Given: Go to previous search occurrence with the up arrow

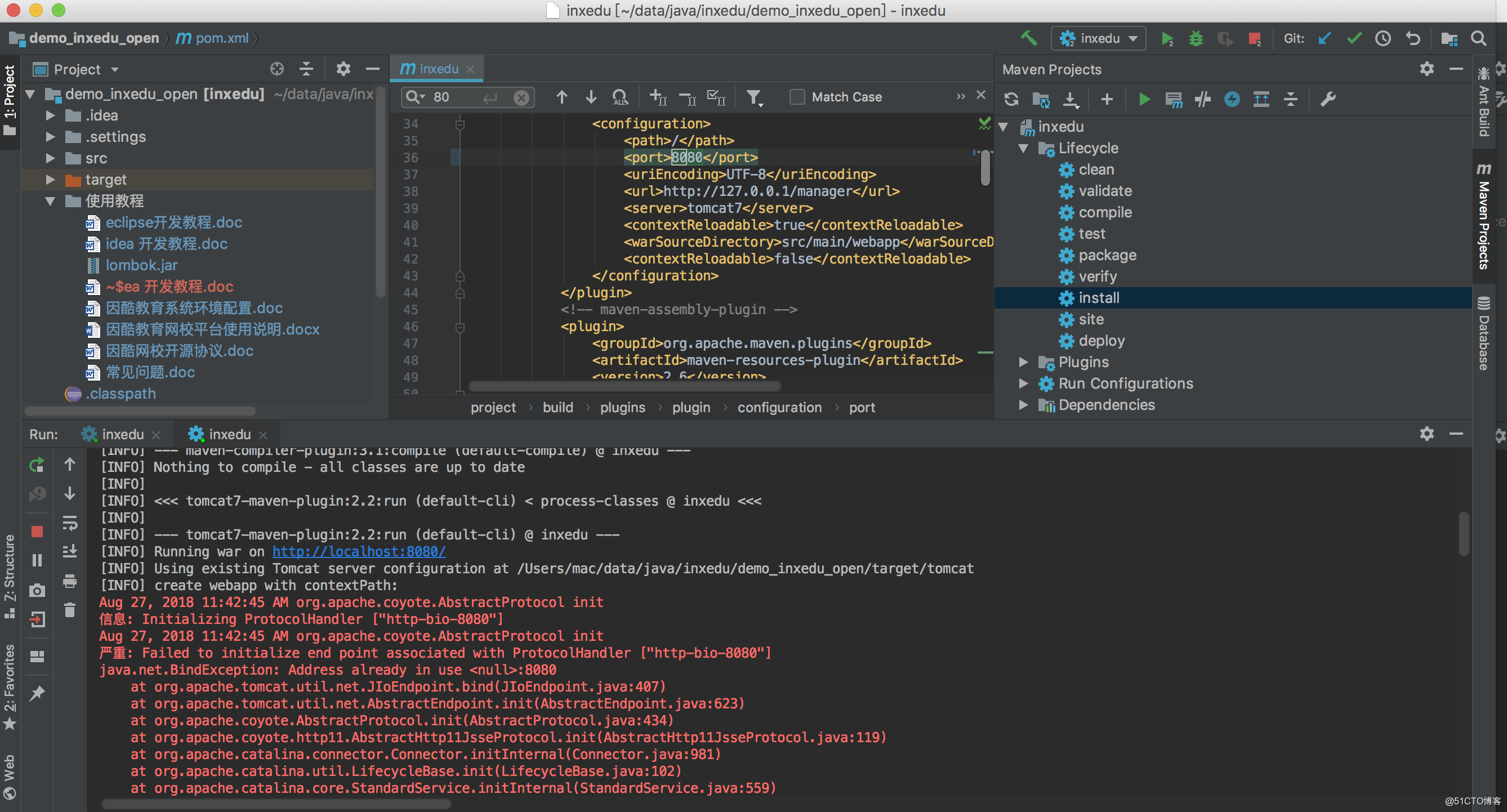Looking at the screenshot, I should [x=561, y=97].
